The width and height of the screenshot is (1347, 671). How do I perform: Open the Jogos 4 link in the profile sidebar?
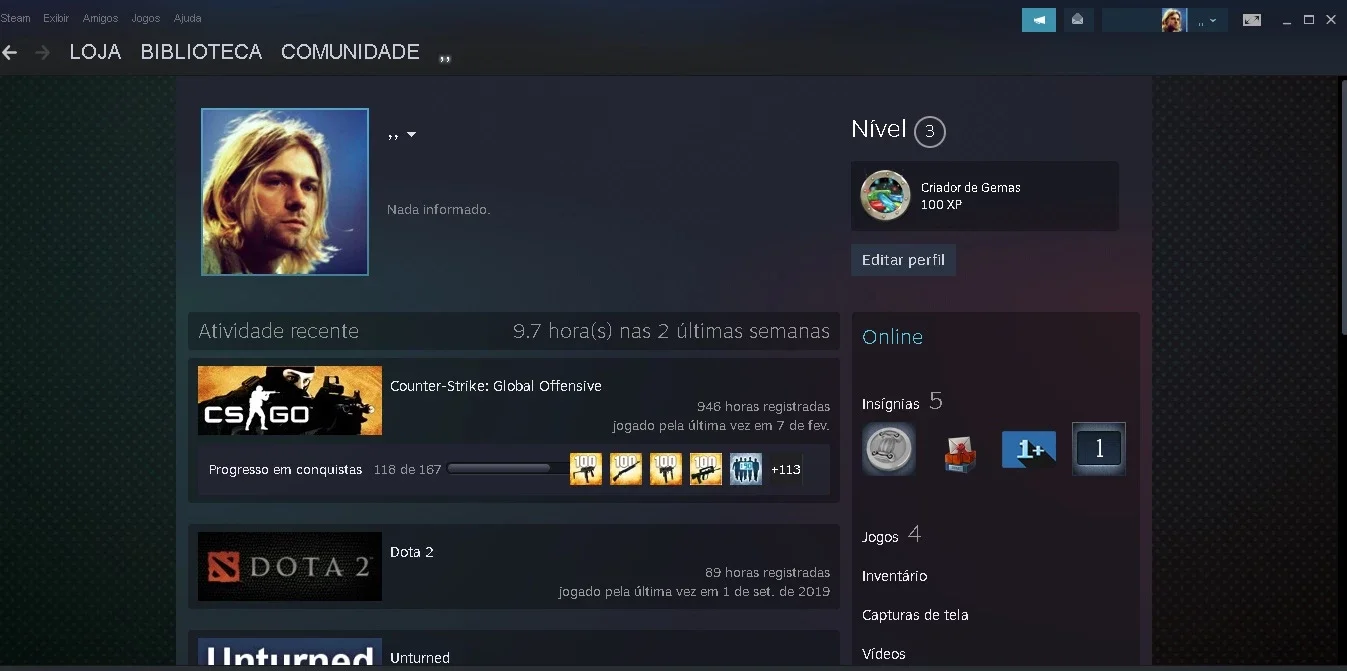(892, 536)
